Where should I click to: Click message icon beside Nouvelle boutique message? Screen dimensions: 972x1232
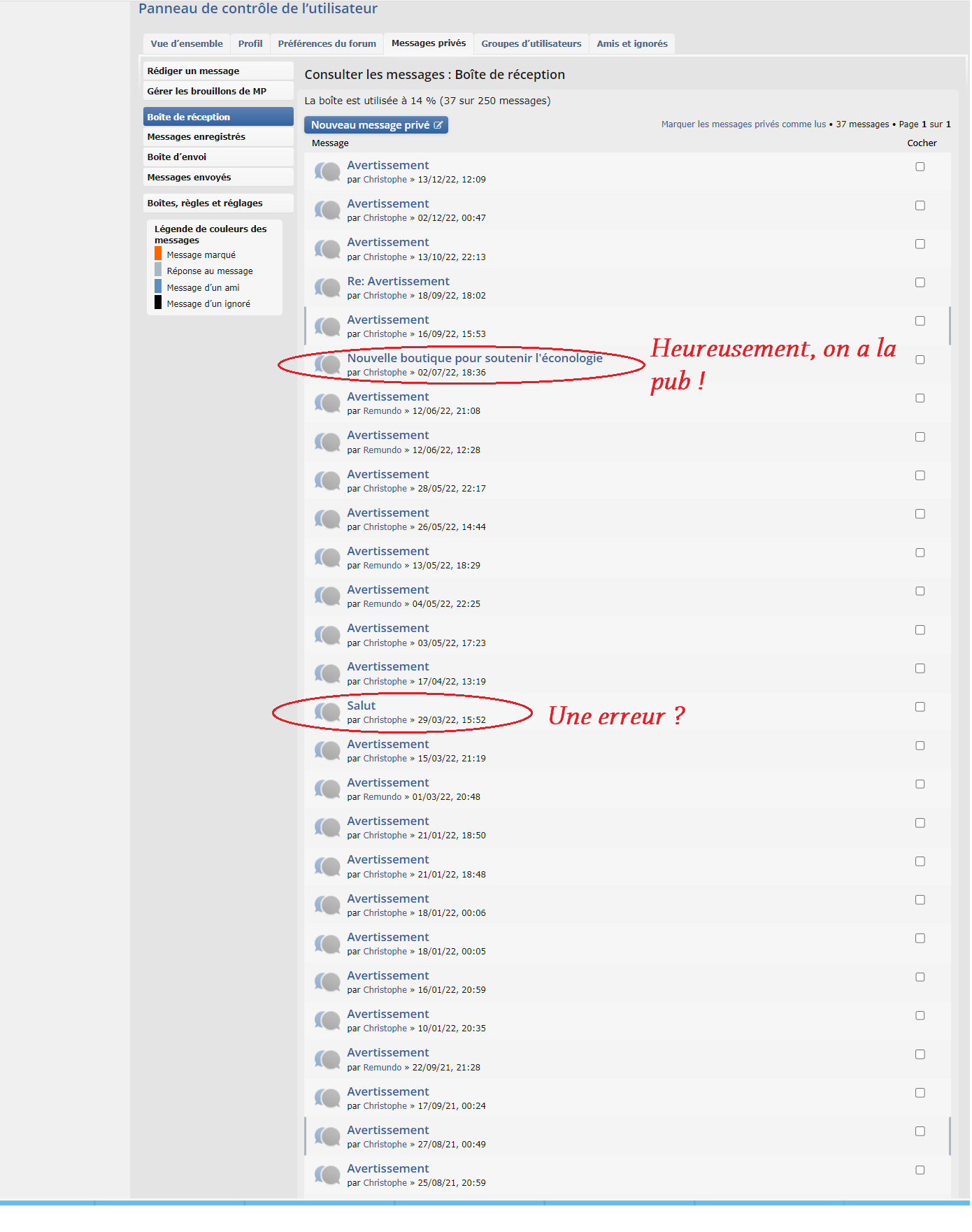[327, 364]
